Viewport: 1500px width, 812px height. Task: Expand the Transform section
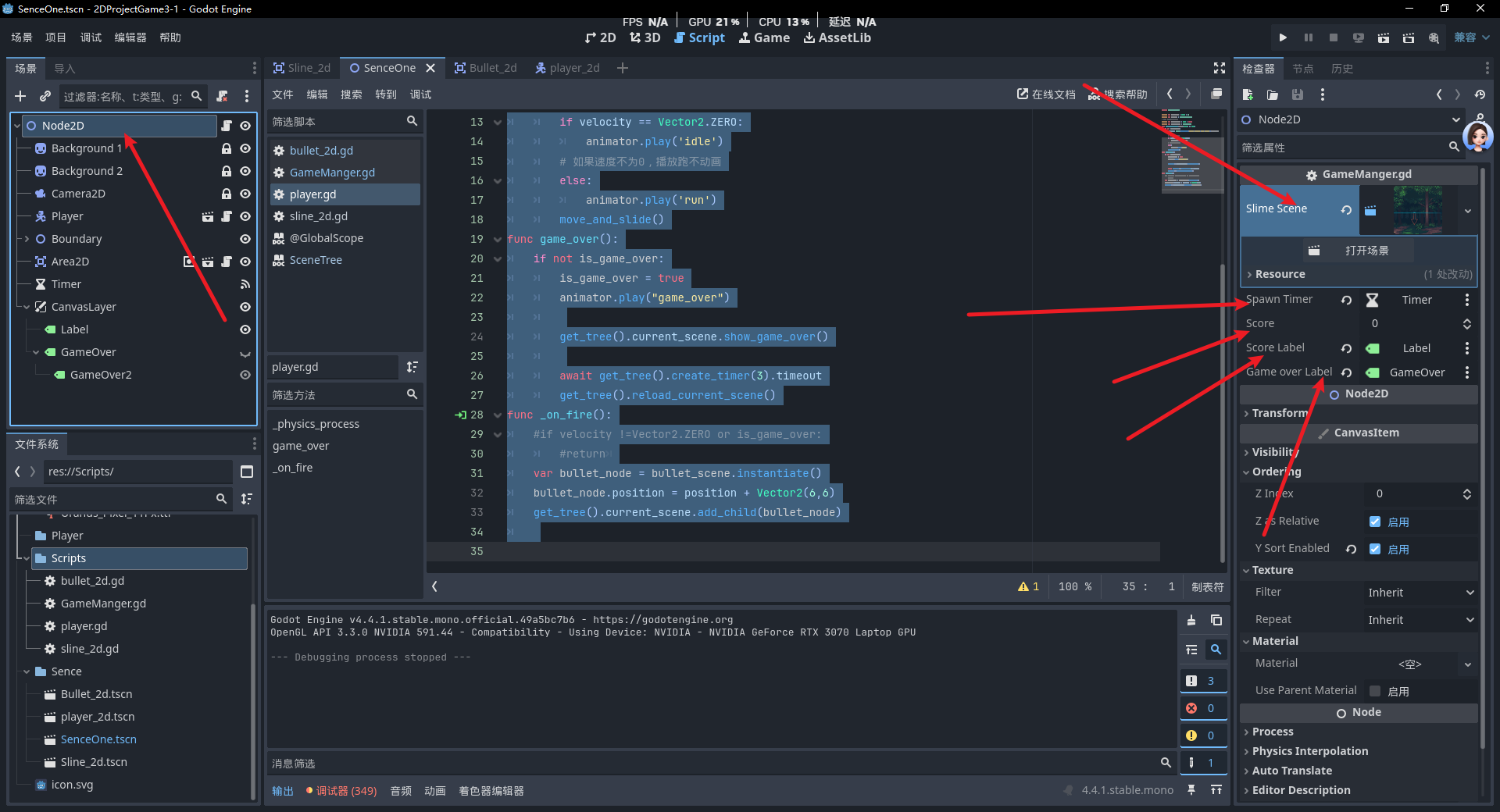coord(1279,413)
